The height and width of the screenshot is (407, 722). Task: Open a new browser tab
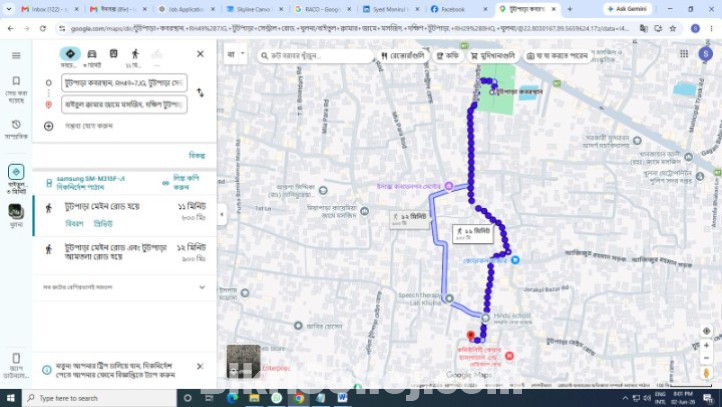[x=570, y=9]
